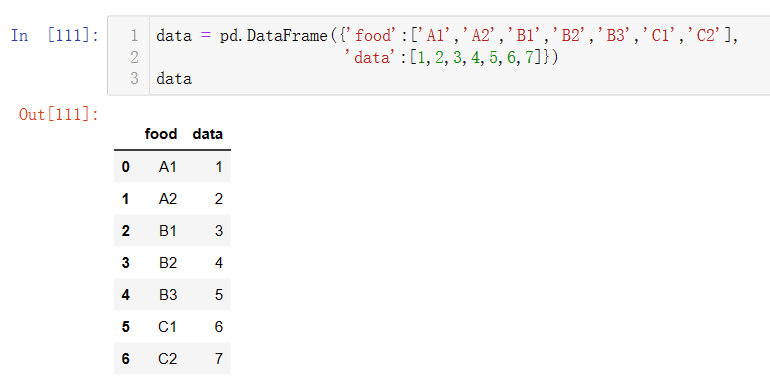Click the Out[111] output prompt label
Image resolution: width=770 pixels, height=384 pixels.
59,114
